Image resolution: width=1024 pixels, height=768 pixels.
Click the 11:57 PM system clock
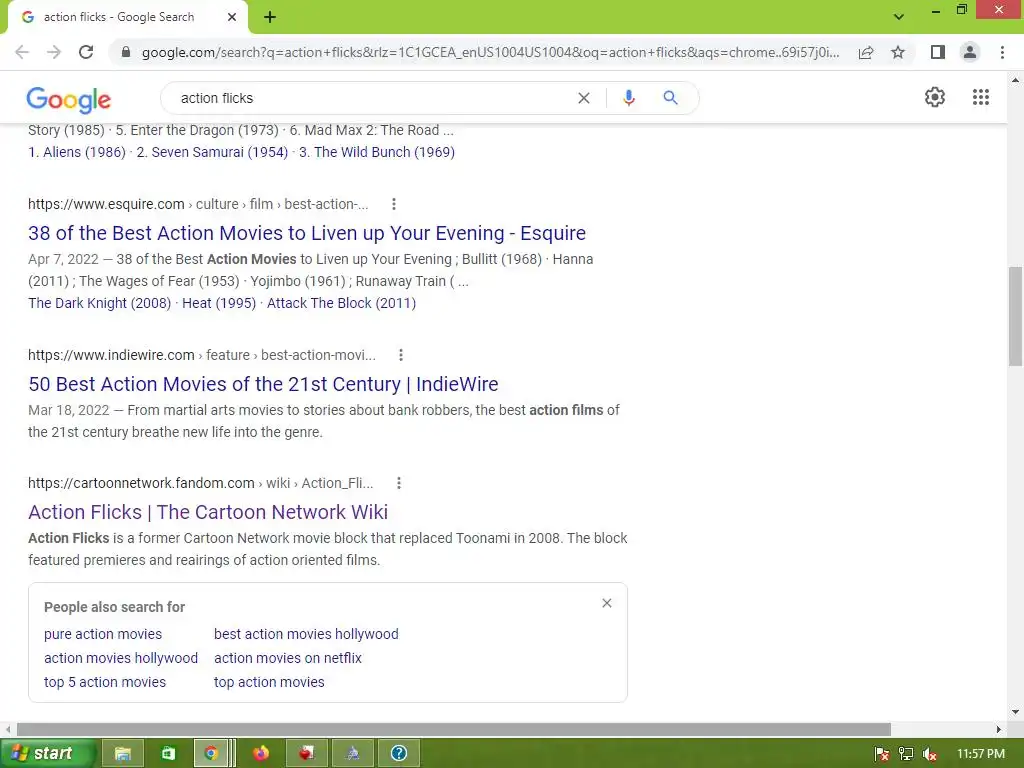(981, 754)
